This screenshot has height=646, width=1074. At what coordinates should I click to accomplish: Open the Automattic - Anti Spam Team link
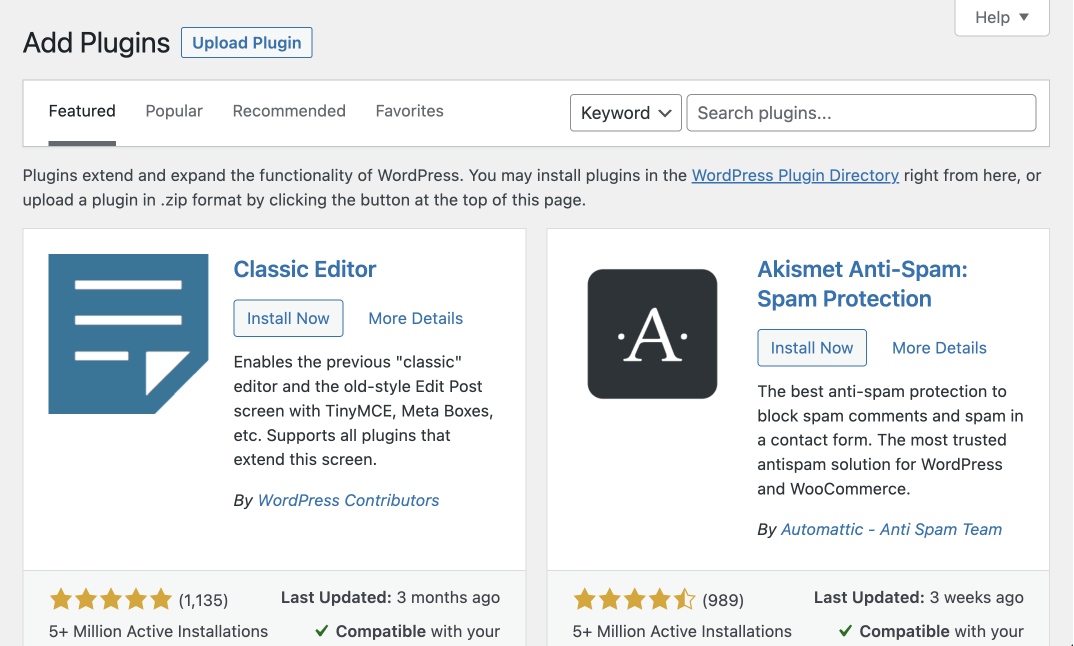pos(891,530)
